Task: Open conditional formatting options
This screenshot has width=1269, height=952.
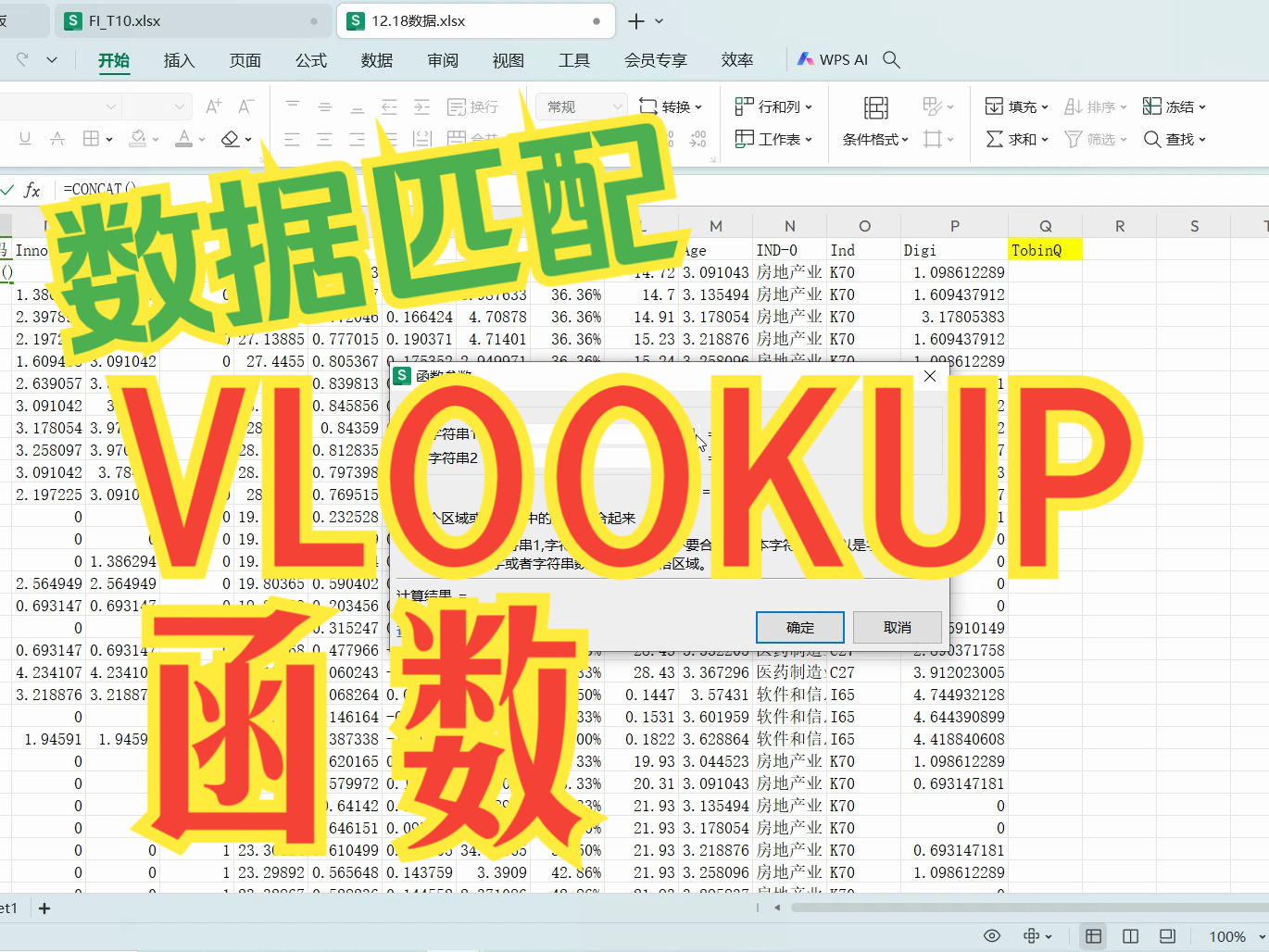Action: click(x=872, y=139)
